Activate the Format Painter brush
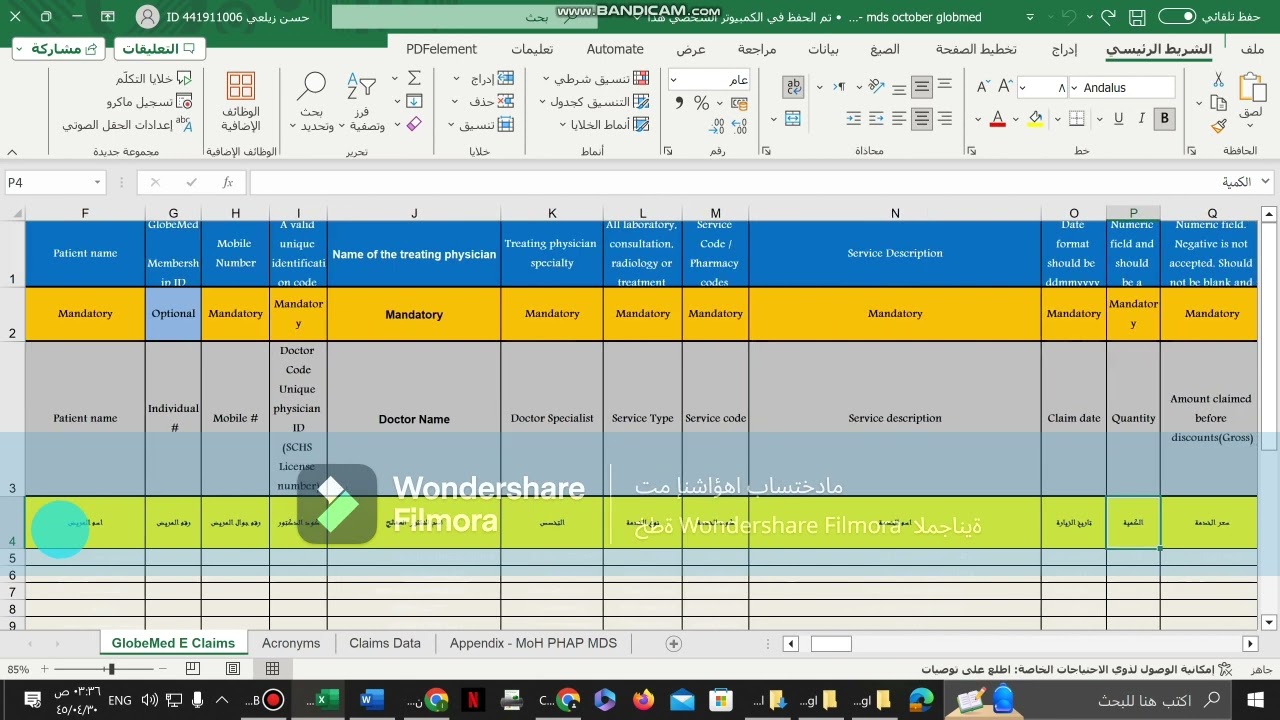1280x720 pixels. 1218,126
